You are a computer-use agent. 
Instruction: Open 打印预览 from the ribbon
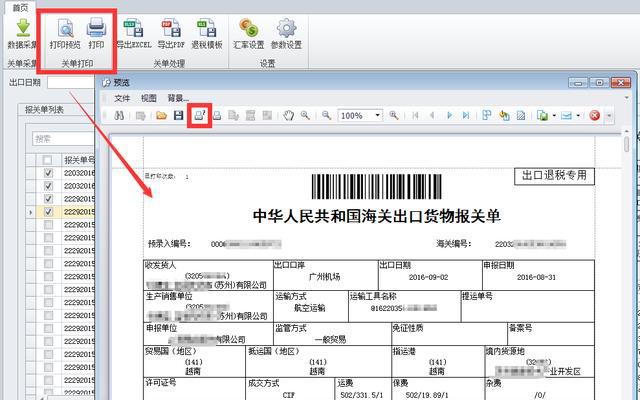point(65,34)
